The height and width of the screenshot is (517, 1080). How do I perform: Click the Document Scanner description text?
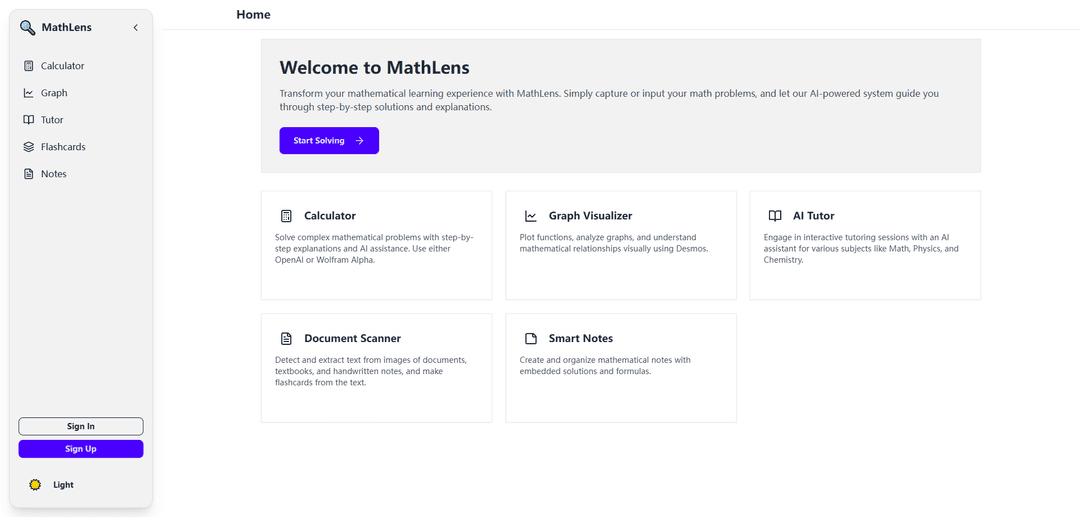point(371,372)
